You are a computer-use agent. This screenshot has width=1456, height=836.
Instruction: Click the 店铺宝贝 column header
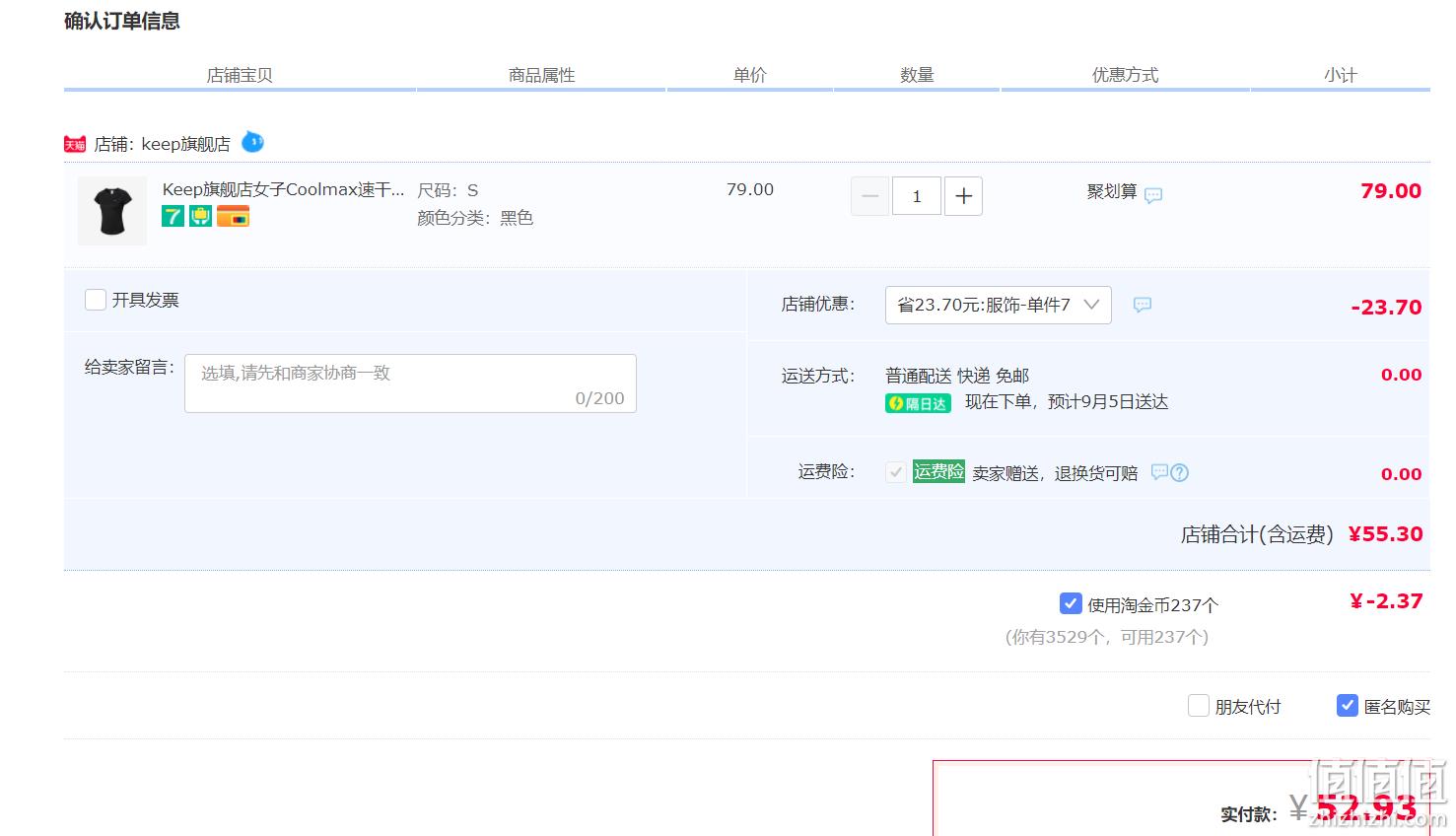[240, 75]
